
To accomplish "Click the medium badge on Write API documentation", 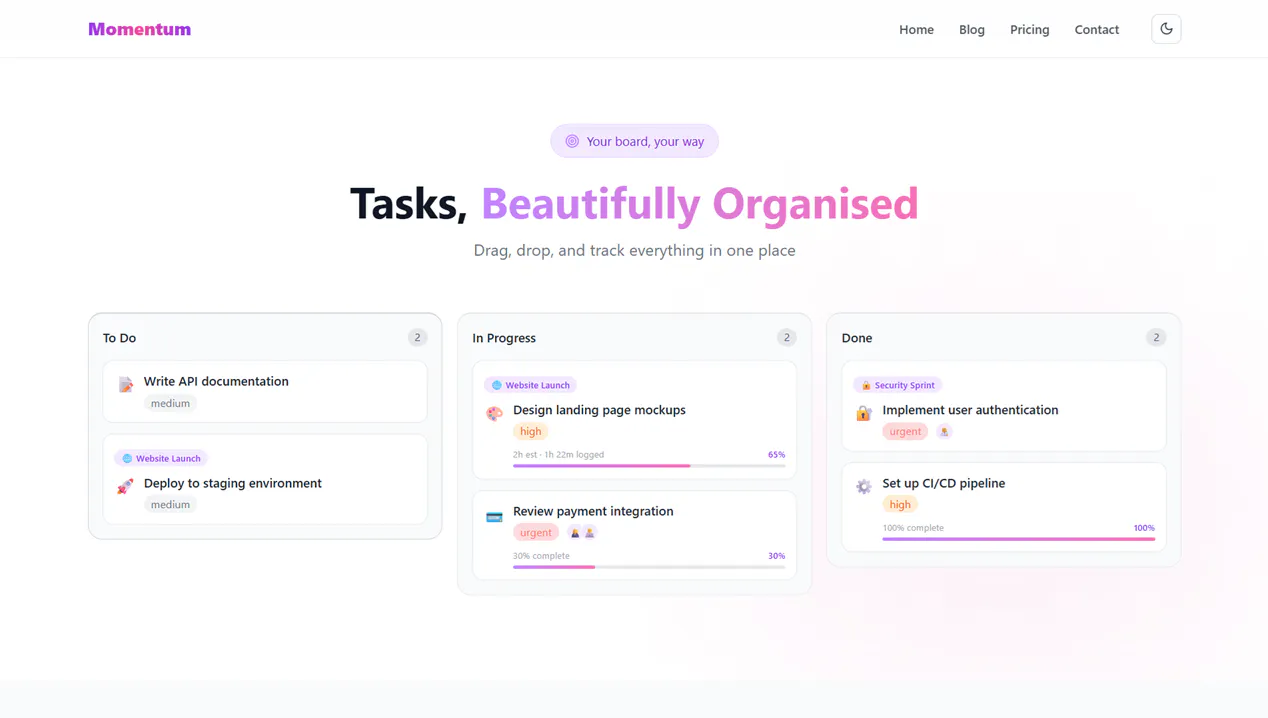I will (x=170, y=403).
